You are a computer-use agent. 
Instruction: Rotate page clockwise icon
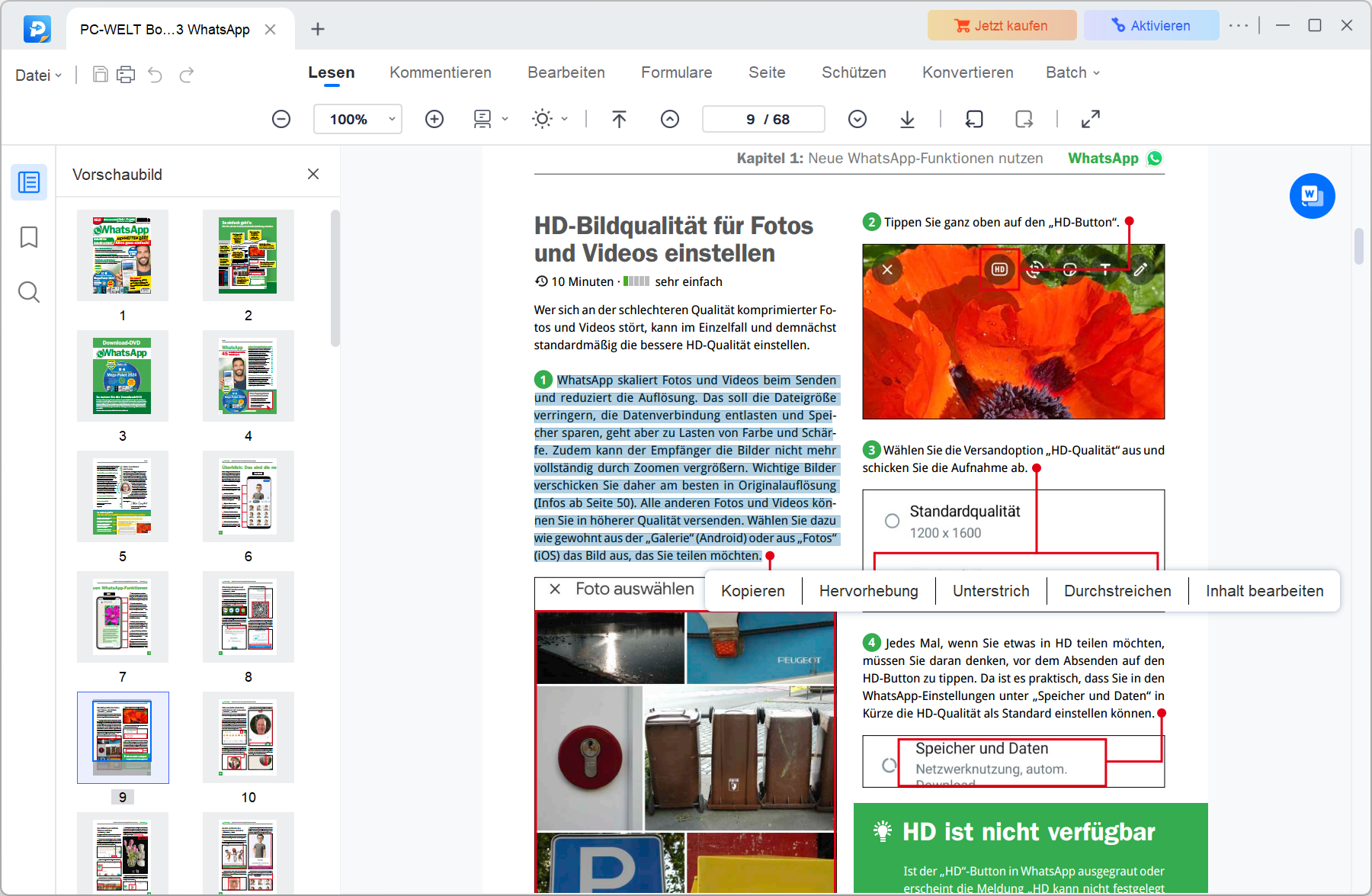(1024, 119)
